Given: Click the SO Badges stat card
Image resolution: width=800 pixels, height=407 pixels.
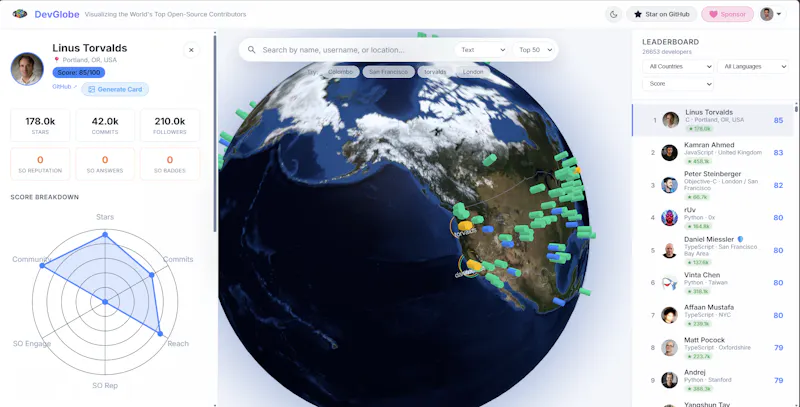Looking at the screenshot, I should click(x=170, y=164).
